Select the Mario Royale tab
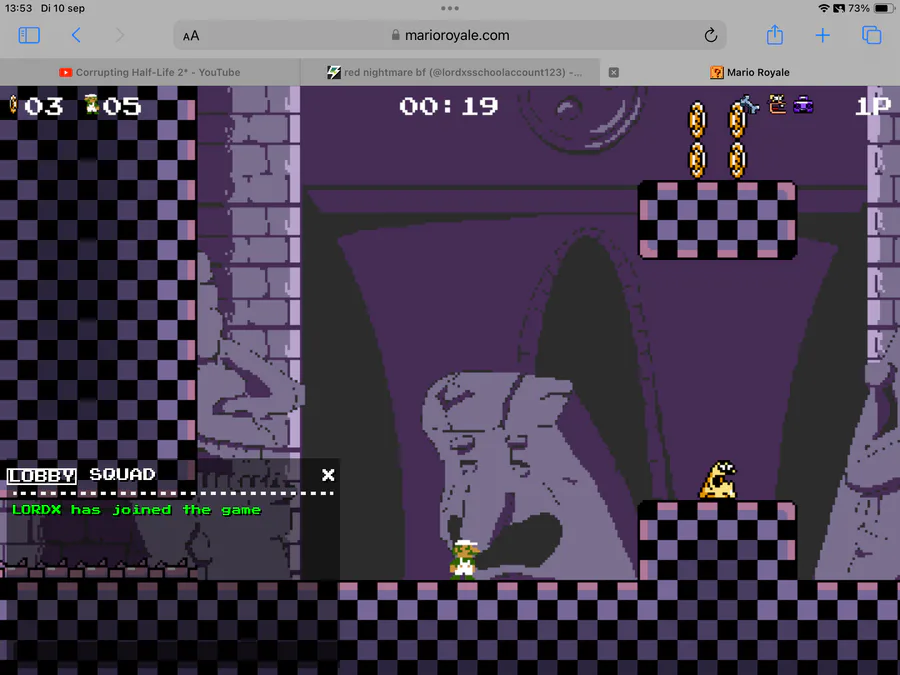Image resolution: width=900 pixels, height=675 pixels. (750, 72)
